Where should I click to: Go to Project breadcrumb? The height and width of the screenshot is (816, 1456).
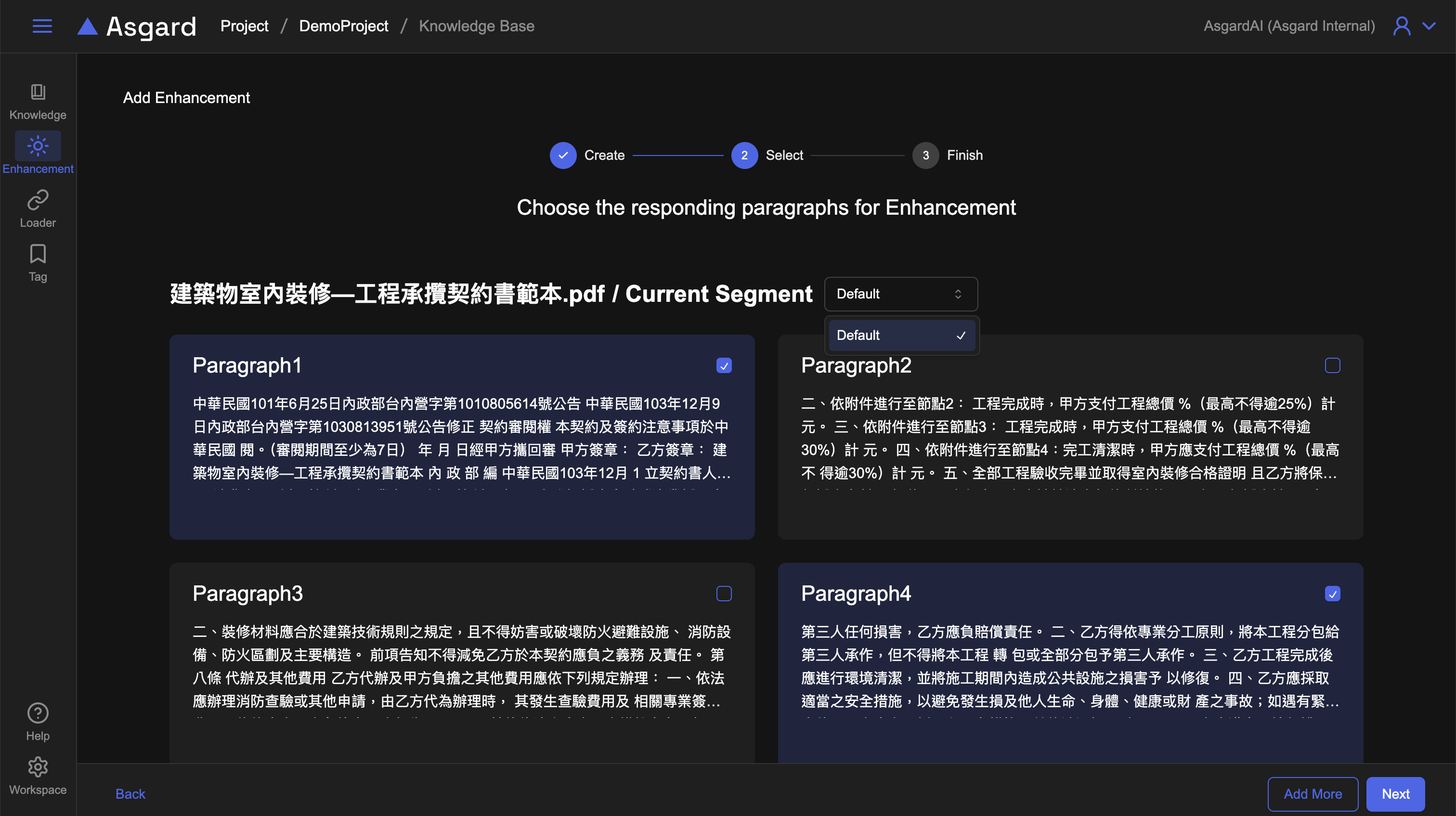pyautogui.click(x=244, y=26)
